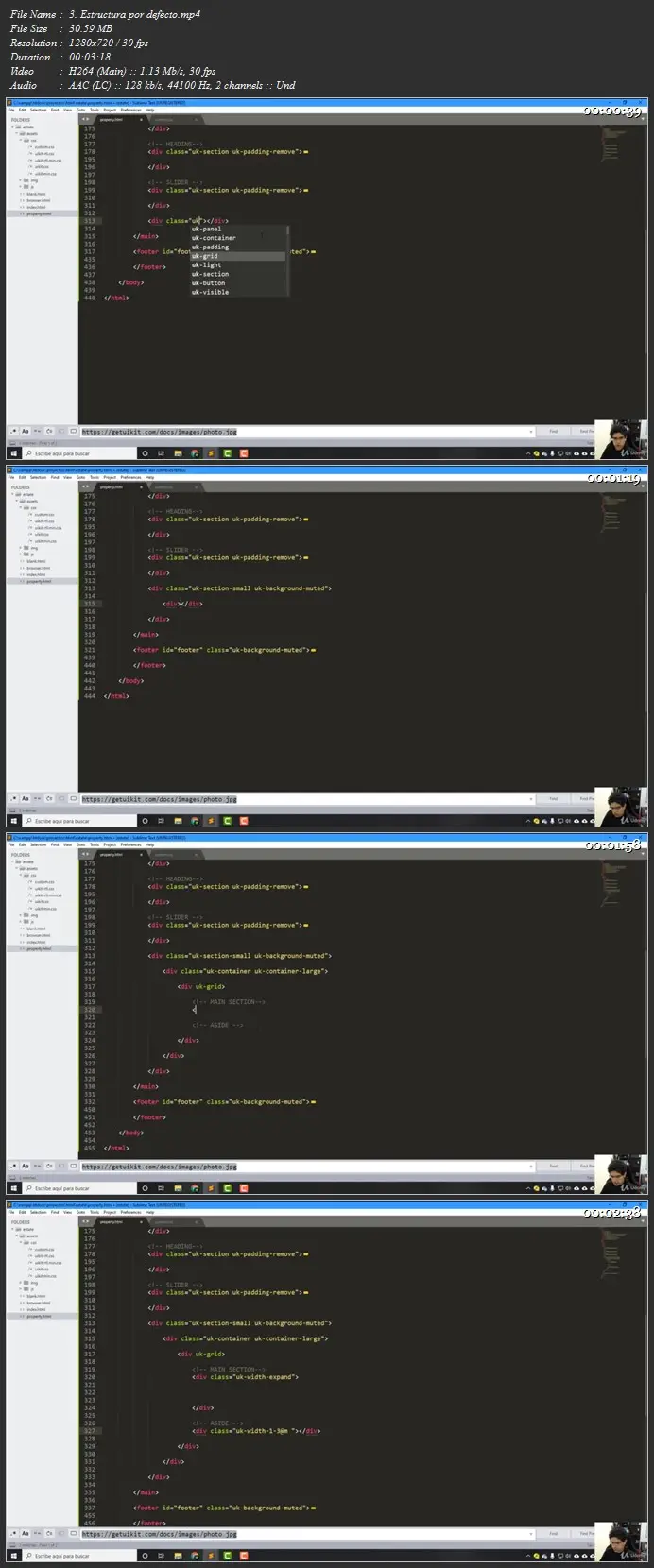Open Task View icon in 00:00:39 frame taskbar

[161, 452]
